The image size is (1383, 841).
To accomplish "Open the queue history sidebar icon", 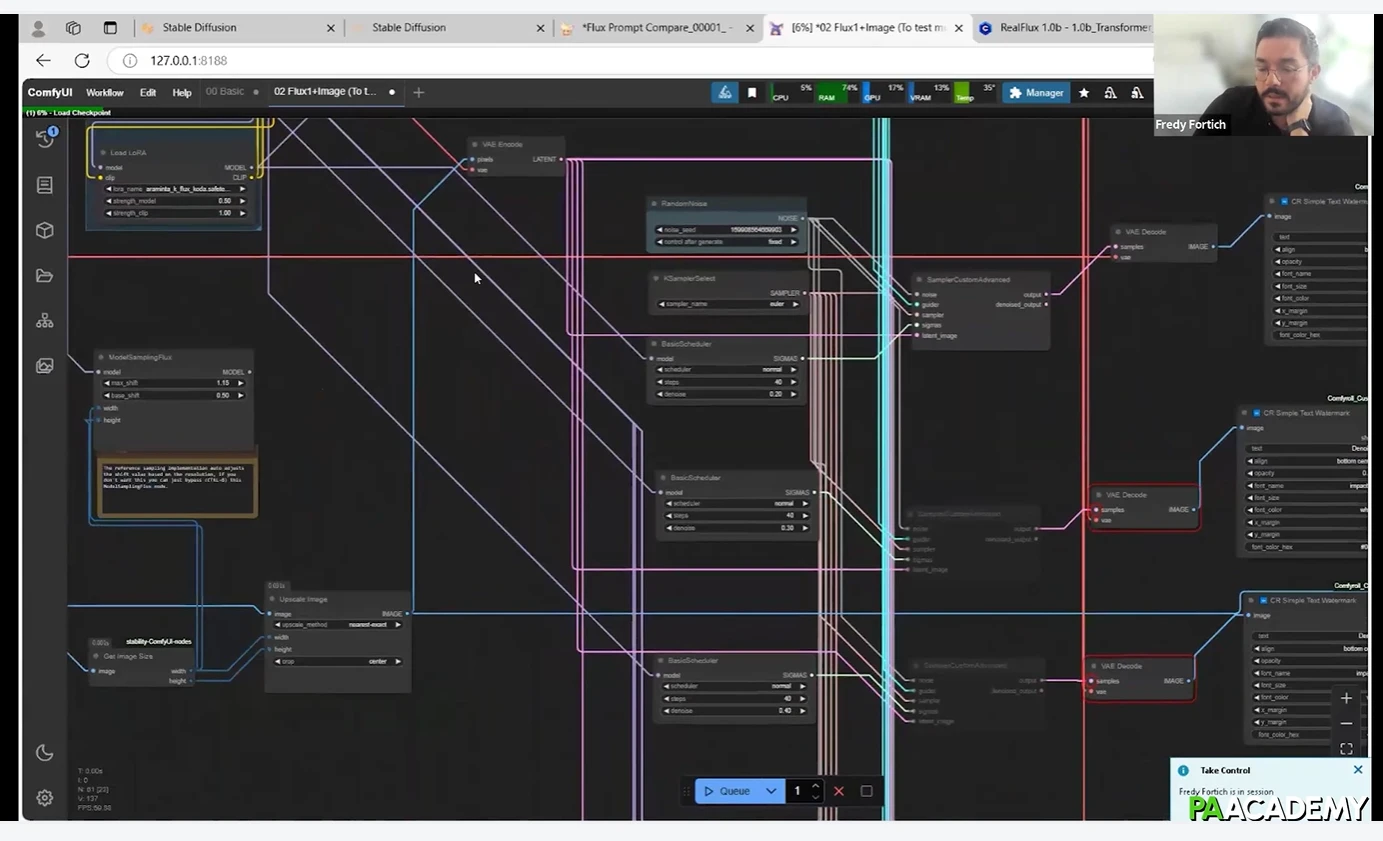I will tap(45, 139).
